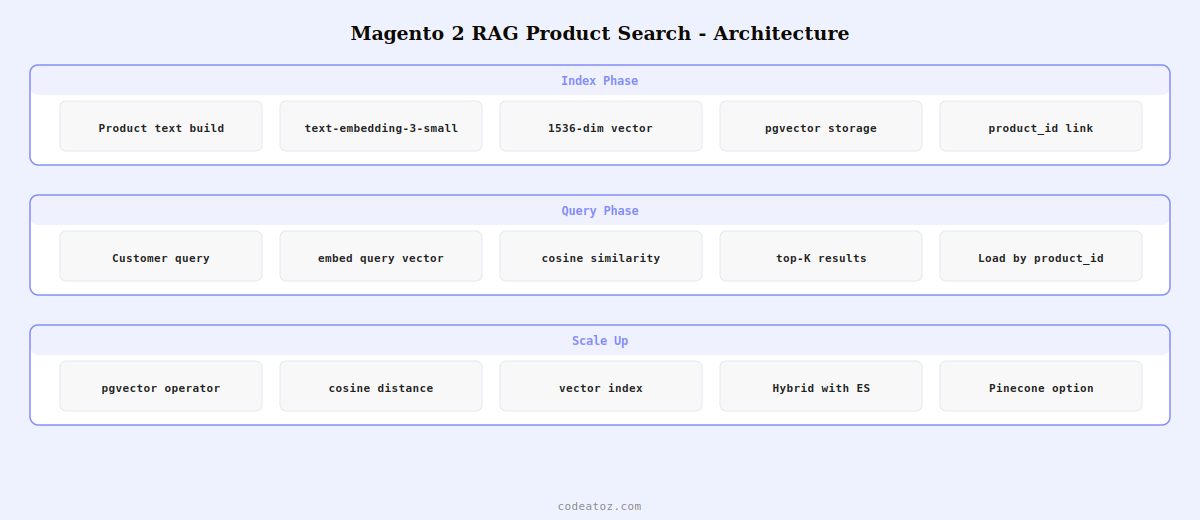
Task: Select the 'cosine distance' box
Action: [x=381, y=386]
